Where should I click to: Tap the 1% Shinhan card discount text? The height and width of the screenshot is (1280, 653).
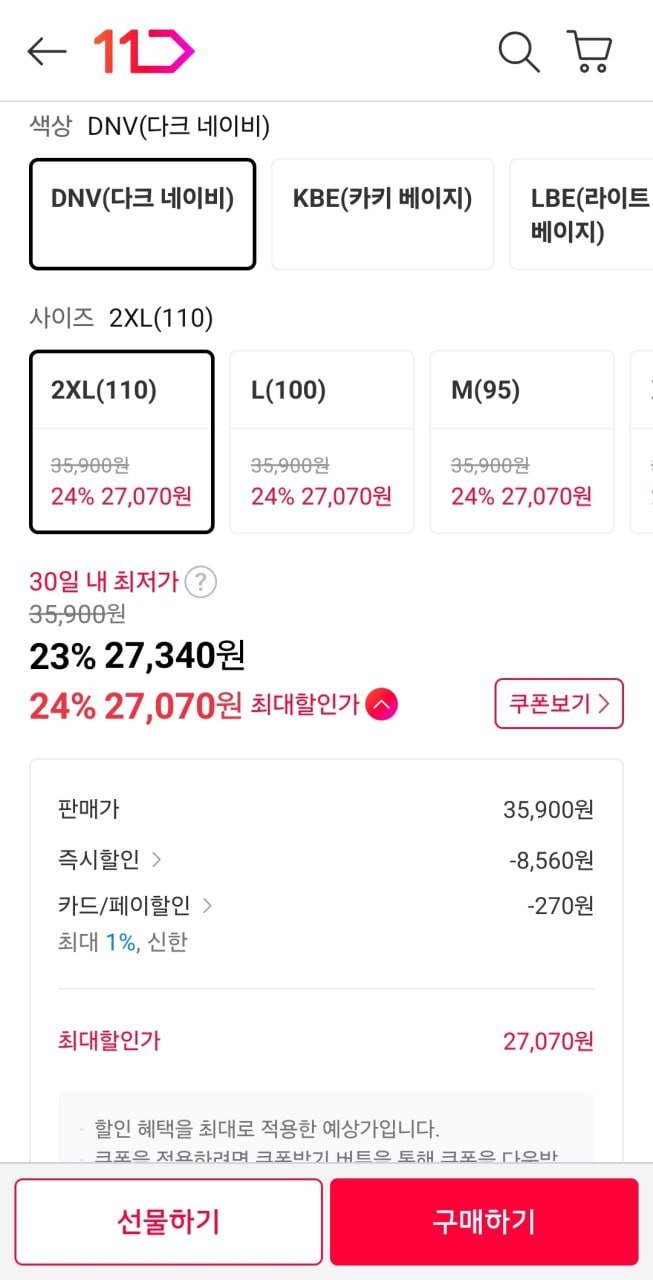(x=122, y=942)
